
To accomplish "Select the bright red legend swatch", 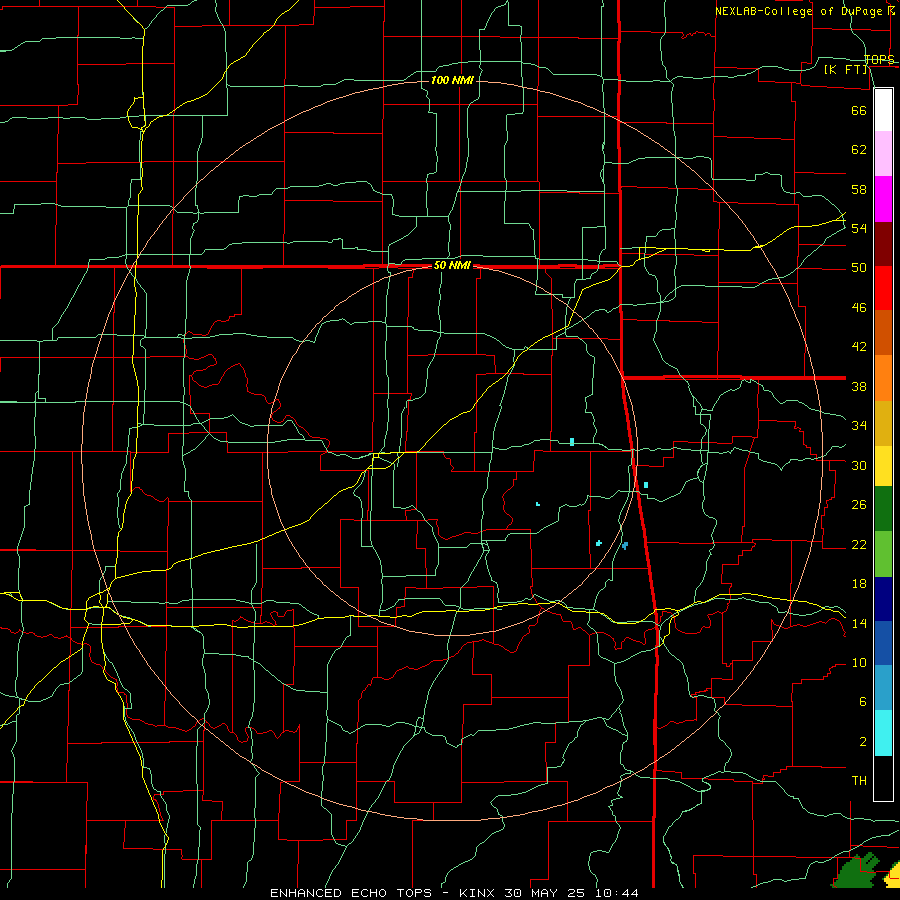I will point(883,288).
